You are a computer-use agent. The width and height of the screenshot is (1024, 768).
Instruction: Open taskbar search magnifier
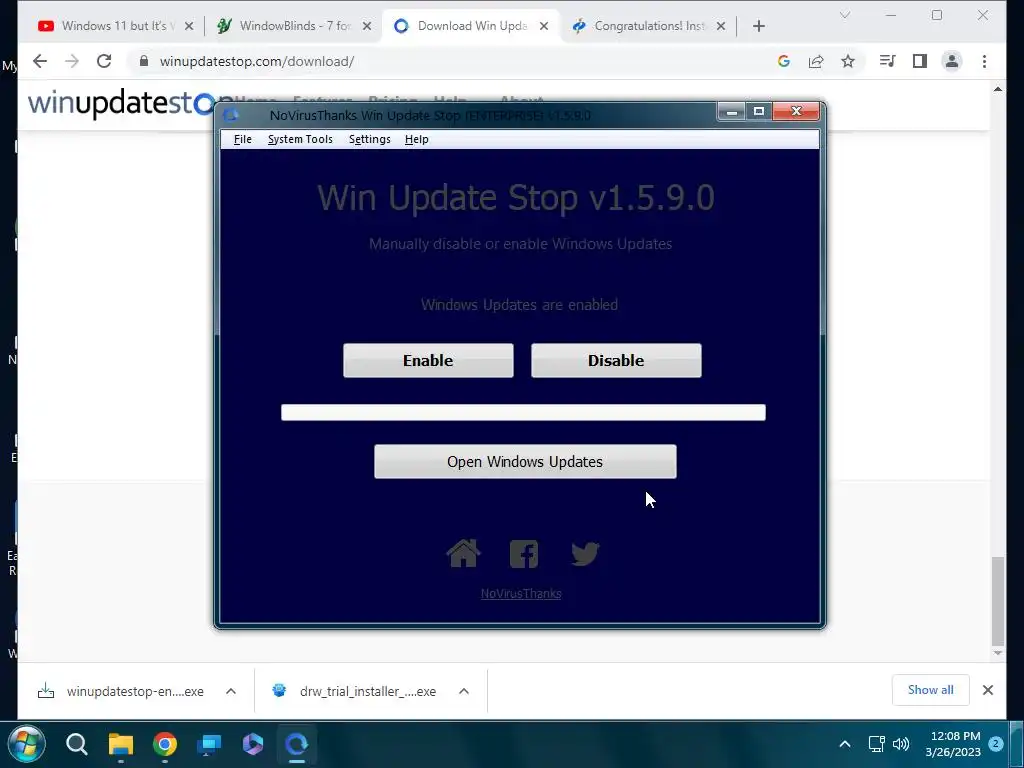pyautogui.click(x=76, y=744)
